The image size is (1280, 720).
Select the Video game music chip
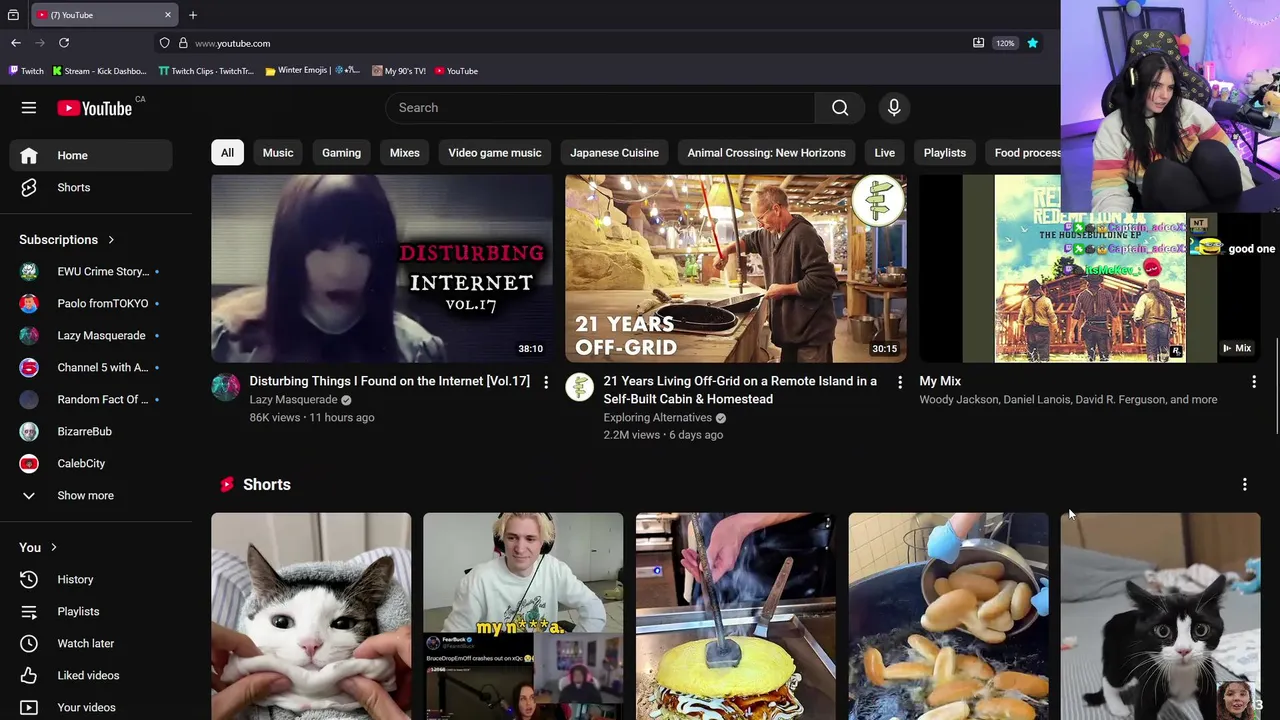pos(495,153)
